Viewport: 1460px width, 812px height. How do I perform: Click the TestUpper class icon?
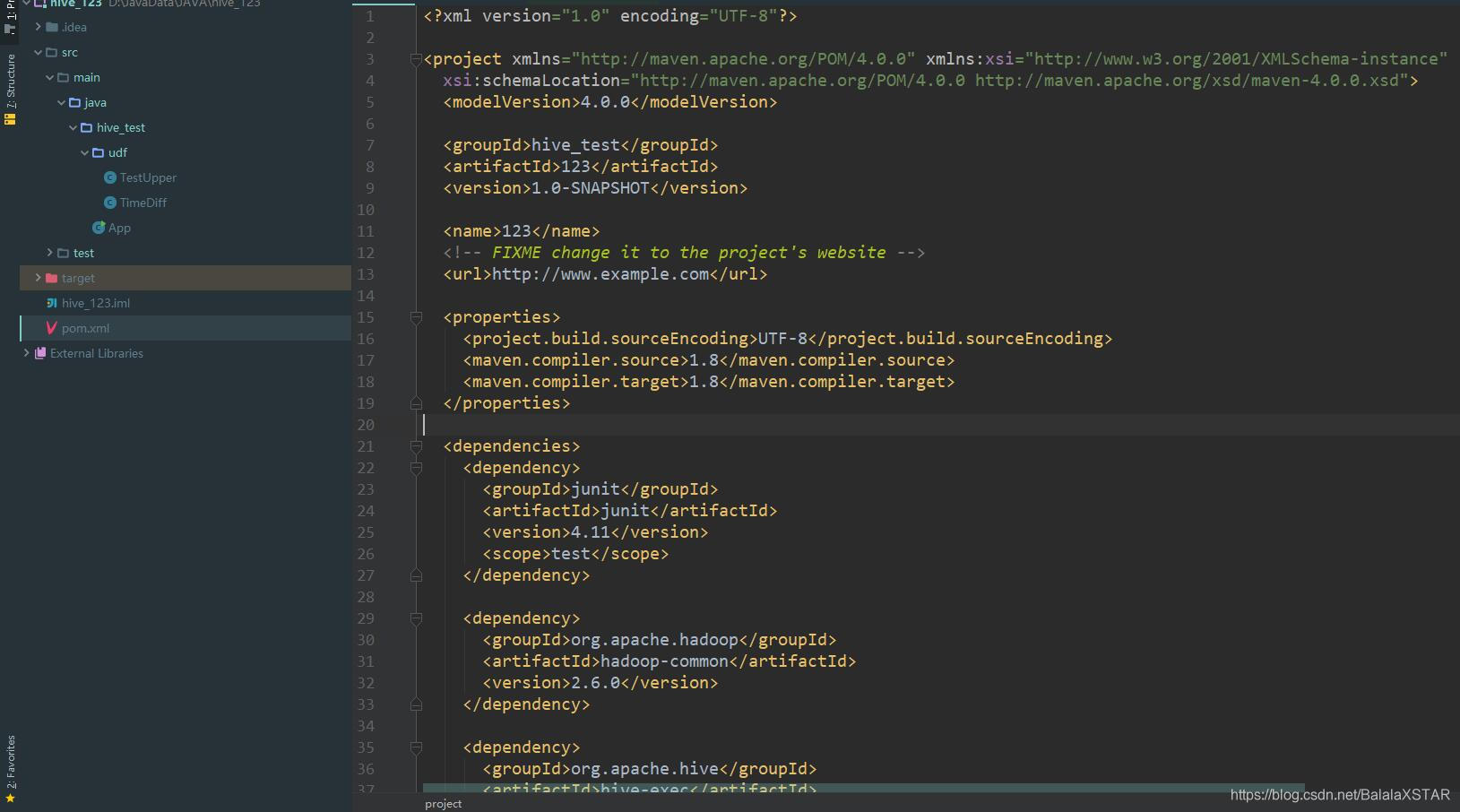[x=110, y=177]
